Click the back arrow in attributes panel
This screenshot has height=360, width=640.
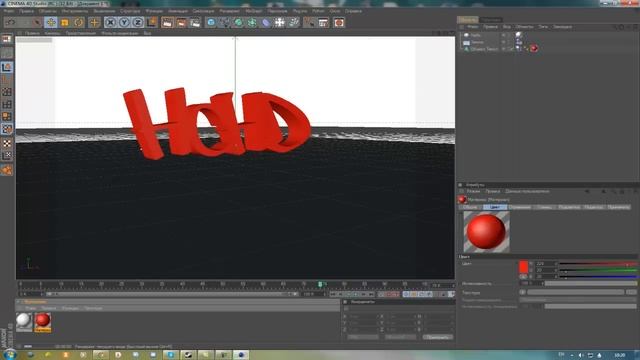point(587,191)
